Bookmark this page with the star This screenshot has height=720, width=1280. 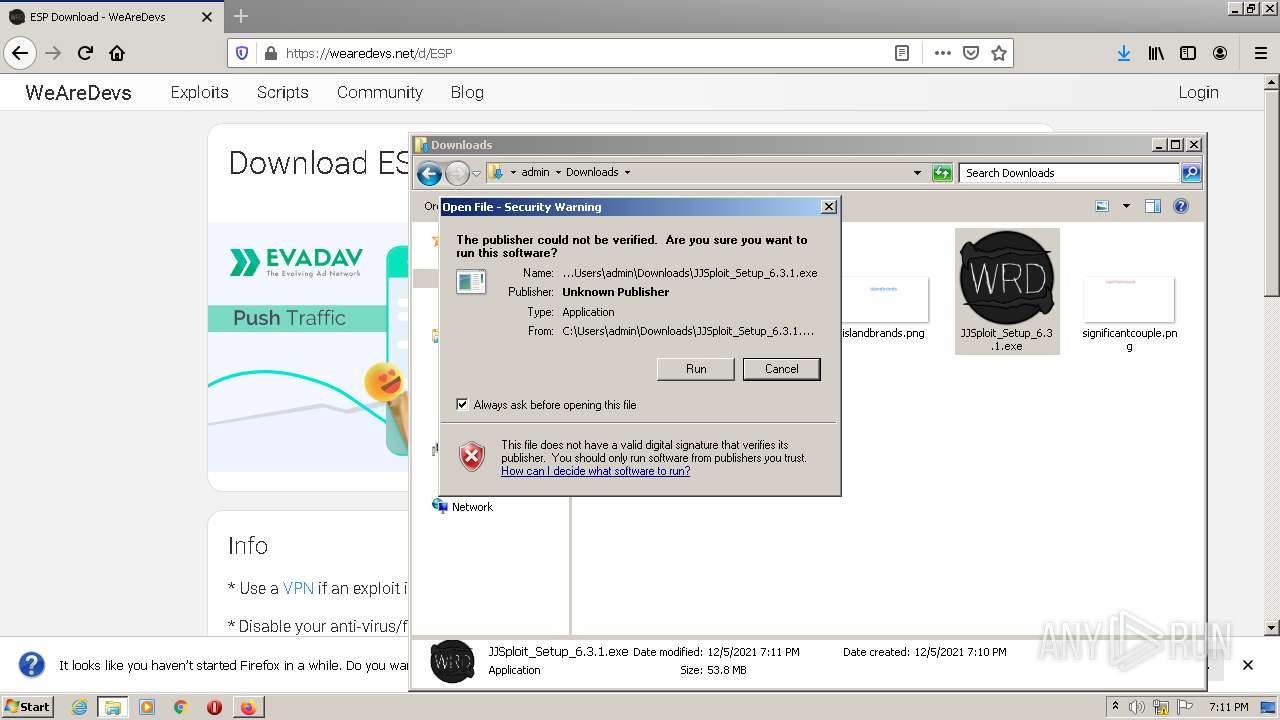click(998, 53)
